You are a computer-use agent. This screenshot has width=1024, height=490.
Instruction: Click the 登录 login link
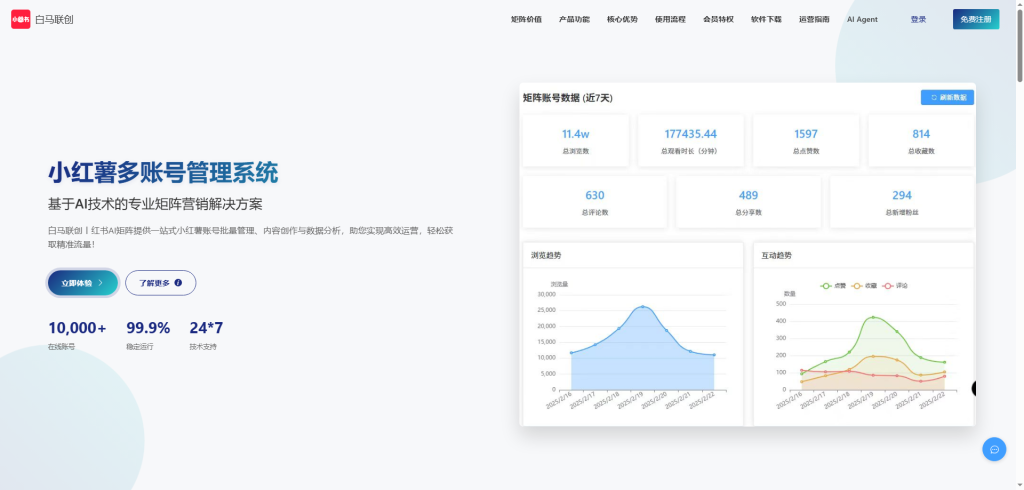[x=918, y=20]
